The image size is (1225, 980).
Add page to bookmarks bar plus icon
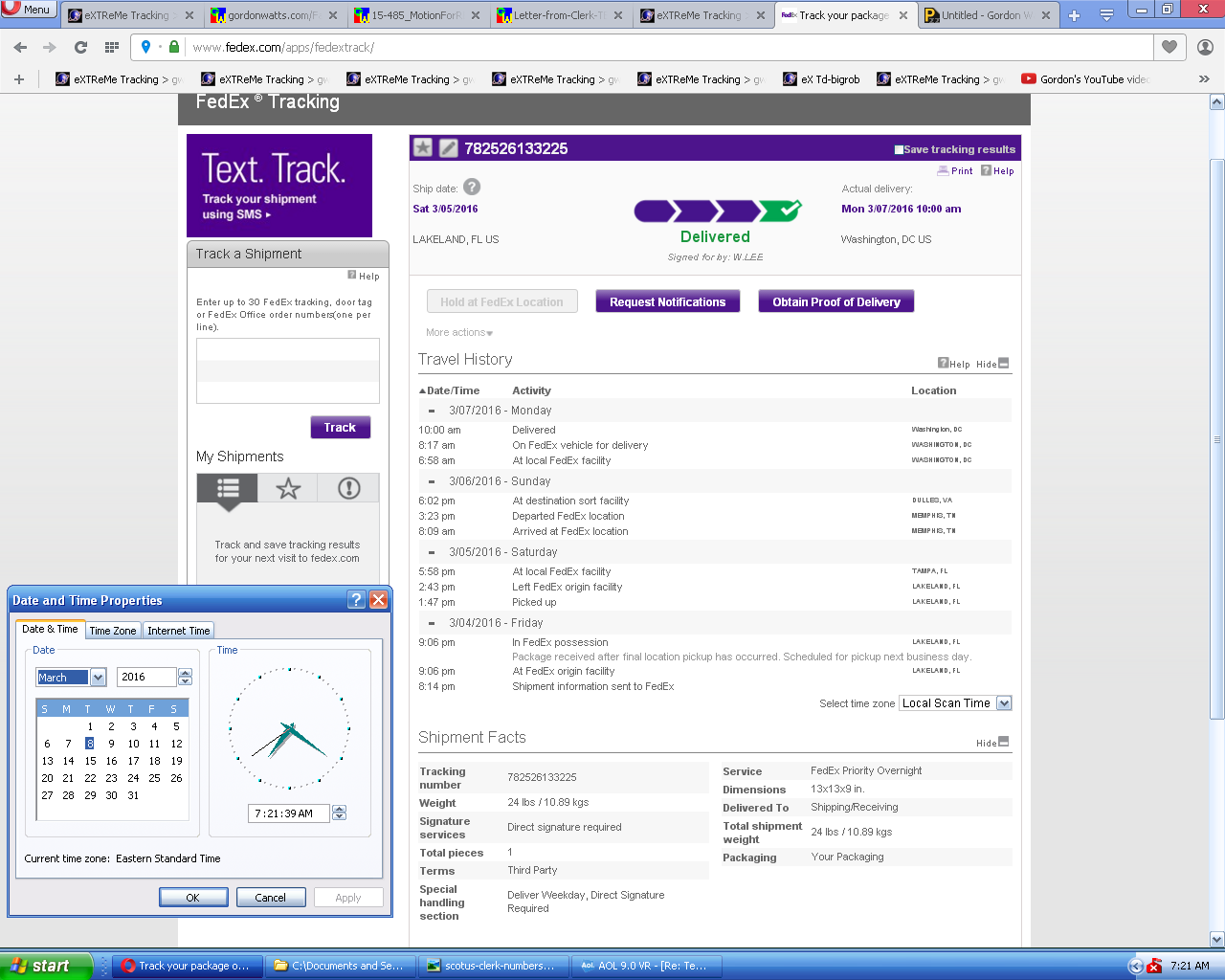coord(19,79)
